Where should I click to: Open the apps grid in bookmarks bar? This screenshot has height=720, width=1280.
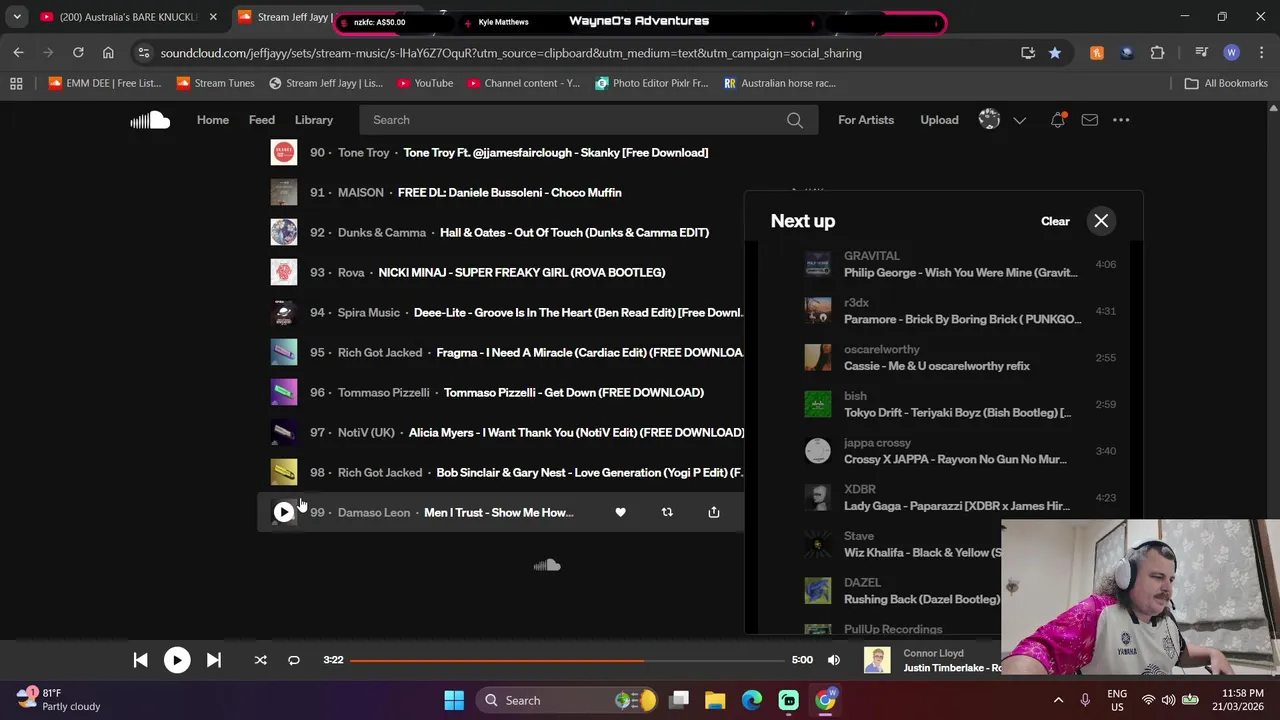(16, 83)
